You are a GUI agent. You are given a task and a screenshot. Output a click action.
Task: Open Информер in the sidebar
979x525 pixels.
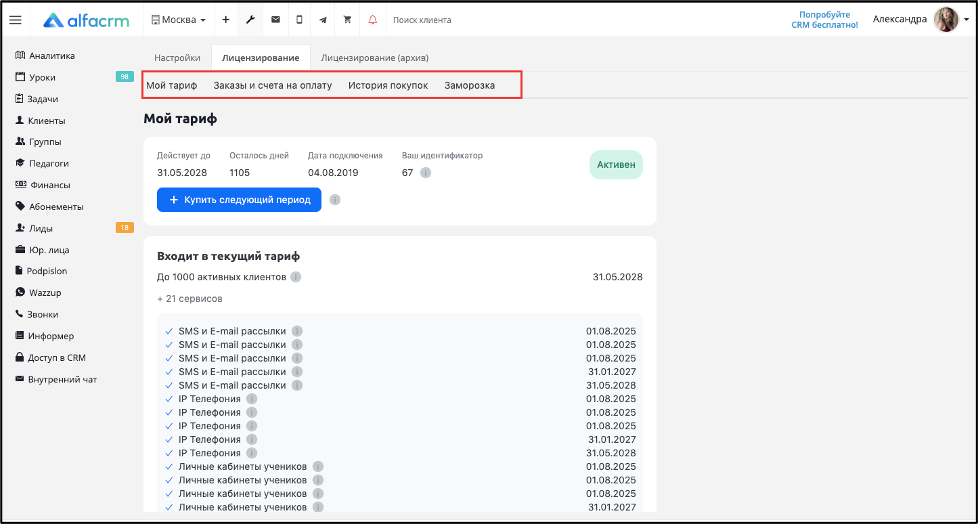tap(44, 336)
